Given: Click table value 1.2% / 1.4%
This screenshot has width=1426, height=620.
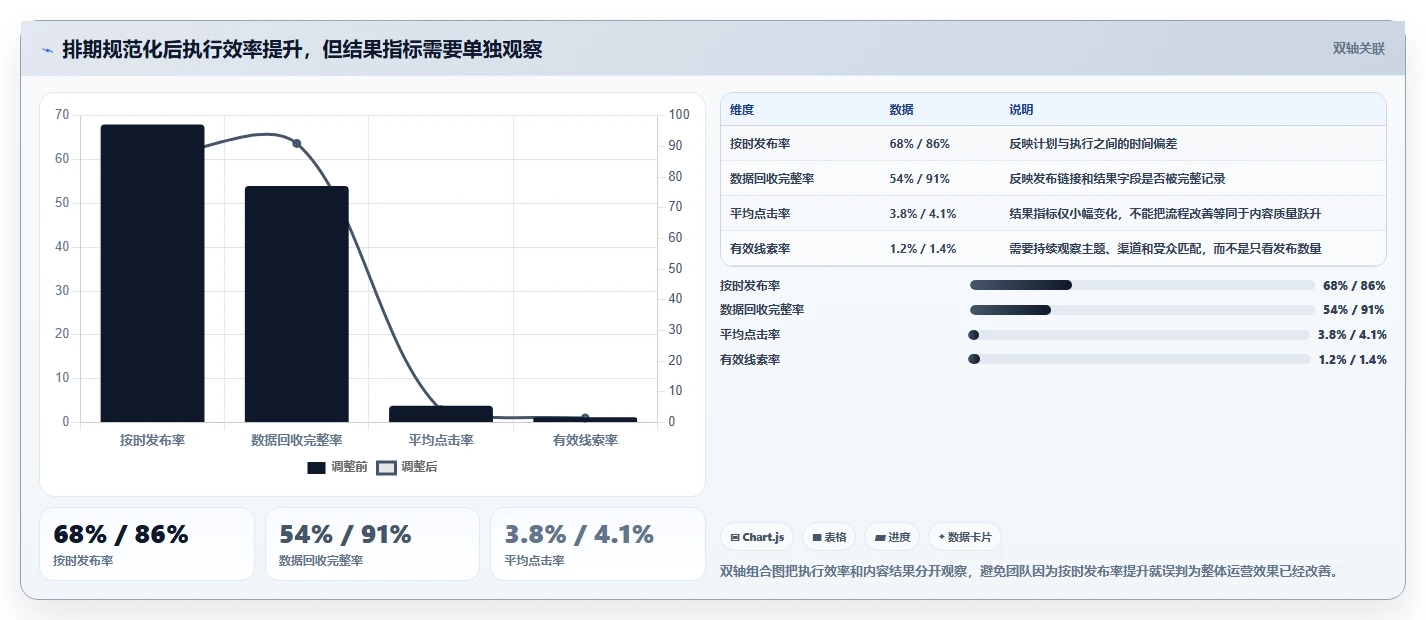Looking at the screenshot, I should tap(923, 249).
